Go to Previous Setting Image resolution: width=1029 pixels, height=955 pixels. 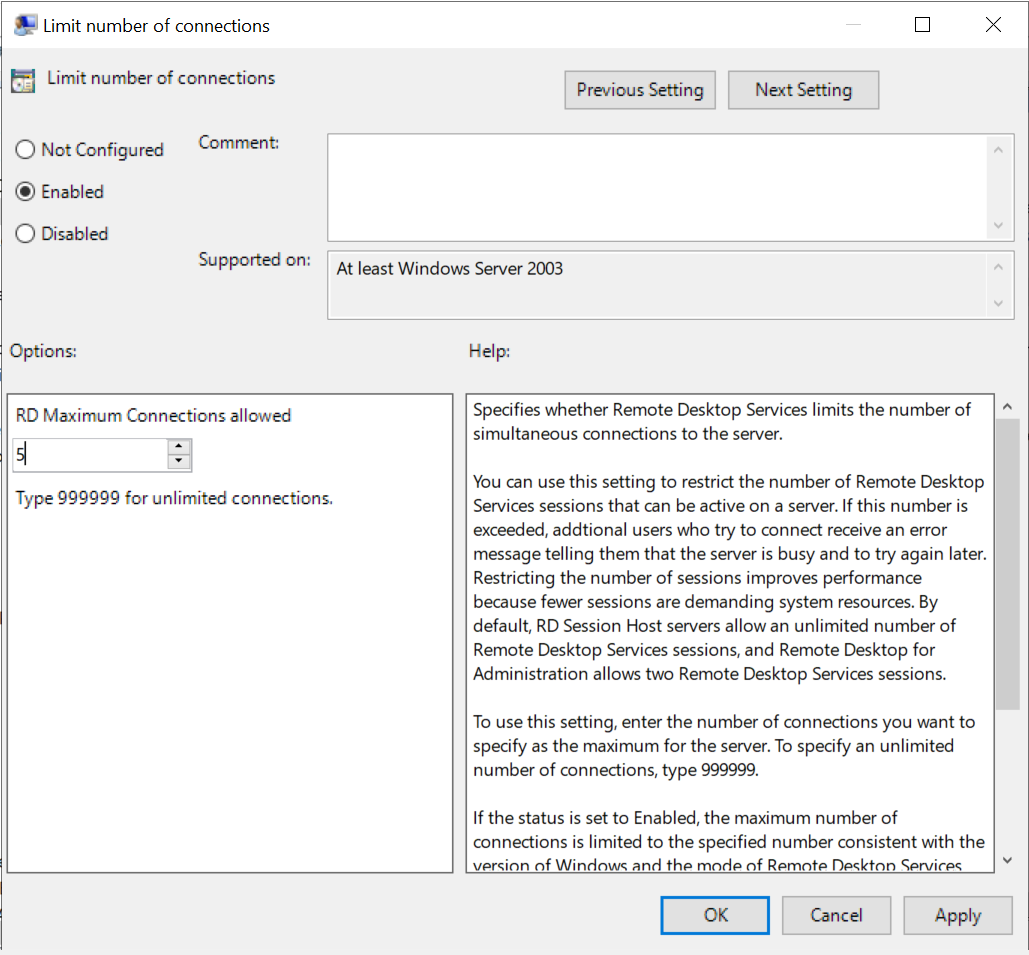(x=640, y=90)
